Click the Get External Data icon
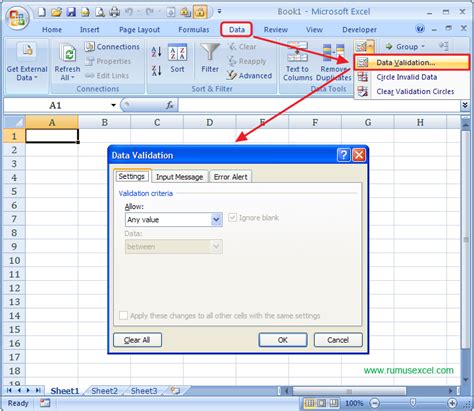 tap(27, 51)
